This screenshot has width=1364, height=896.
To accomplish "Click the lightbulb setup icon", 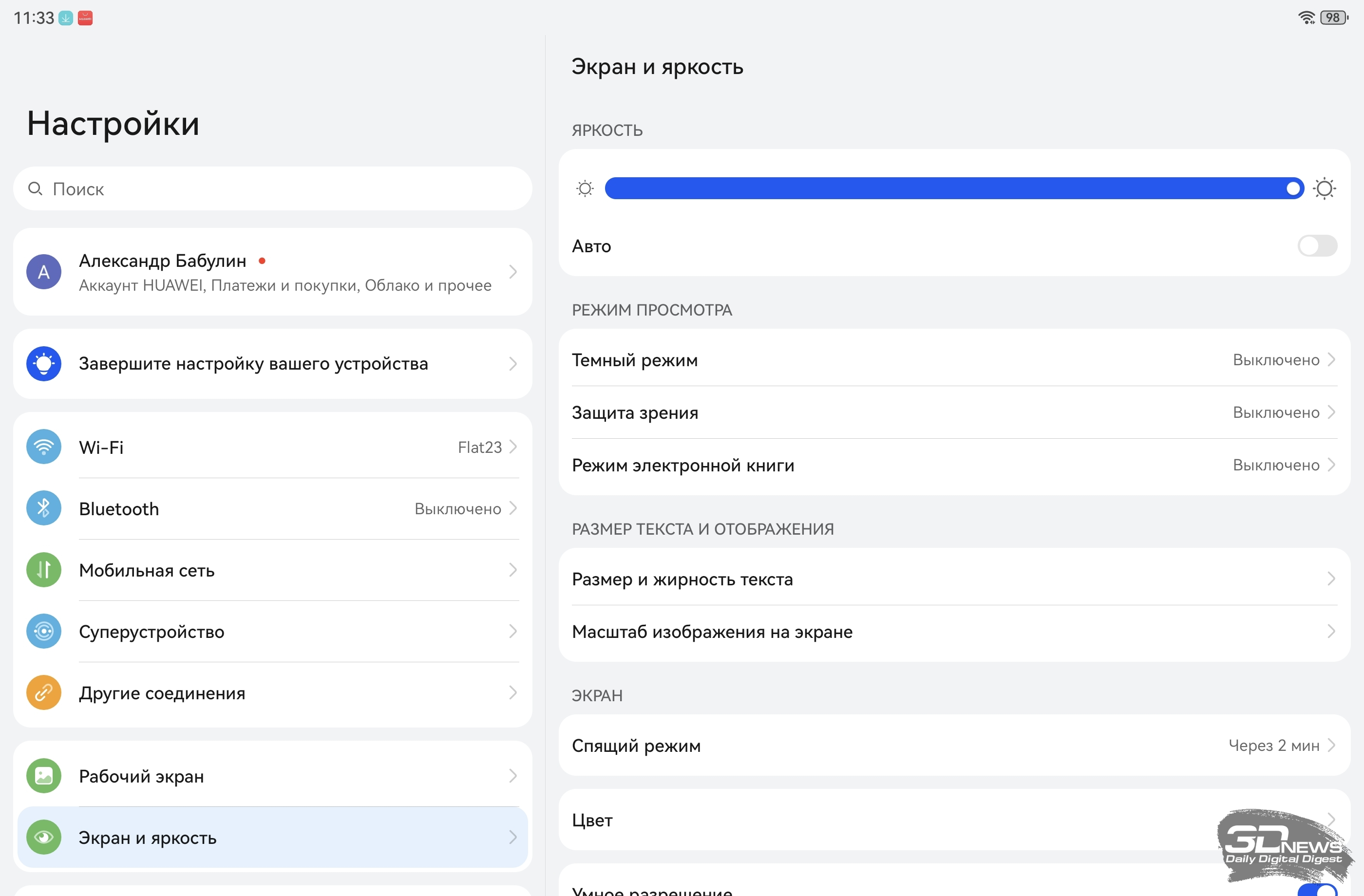I will 43,364.
